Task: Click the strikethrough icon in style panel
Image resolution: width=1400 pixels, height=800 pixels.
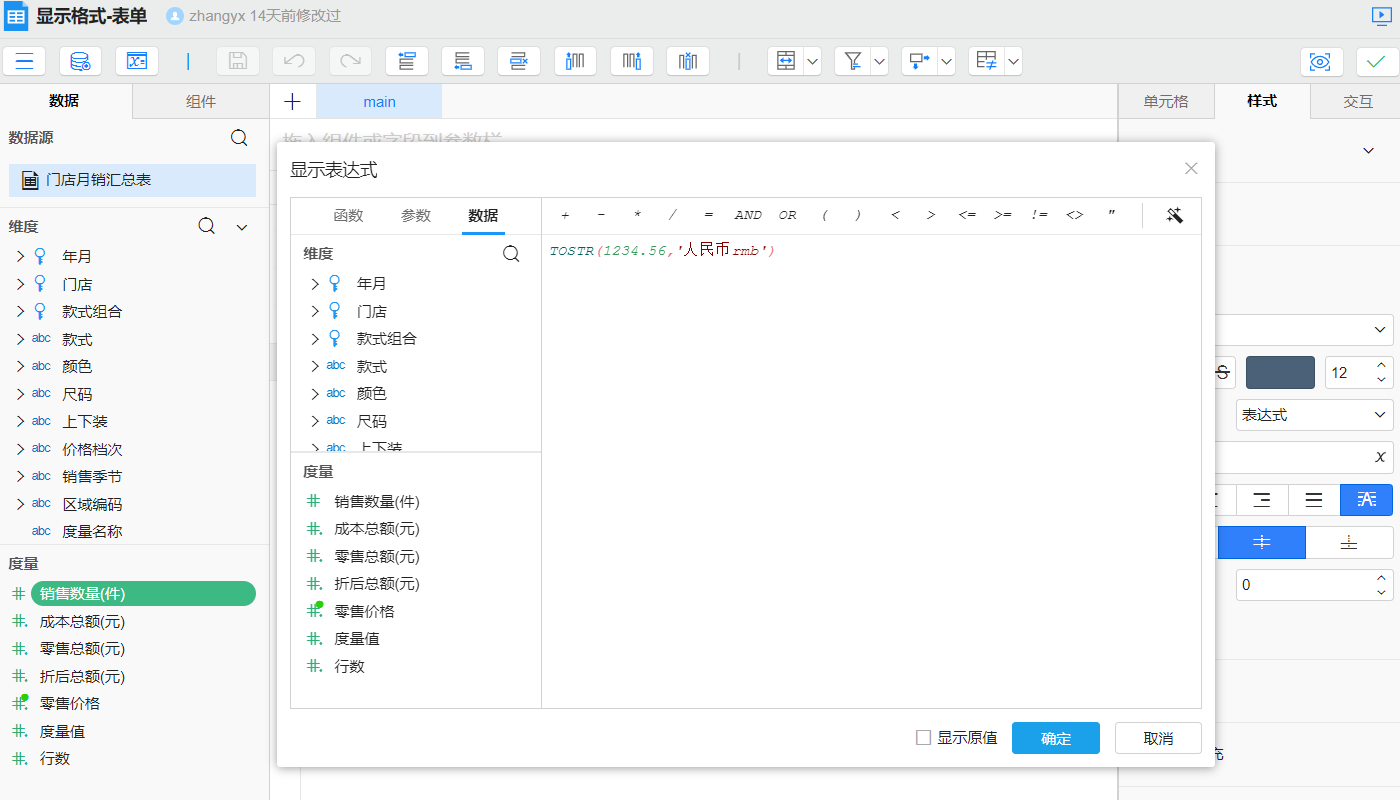Action: [x=1221, y=371]
